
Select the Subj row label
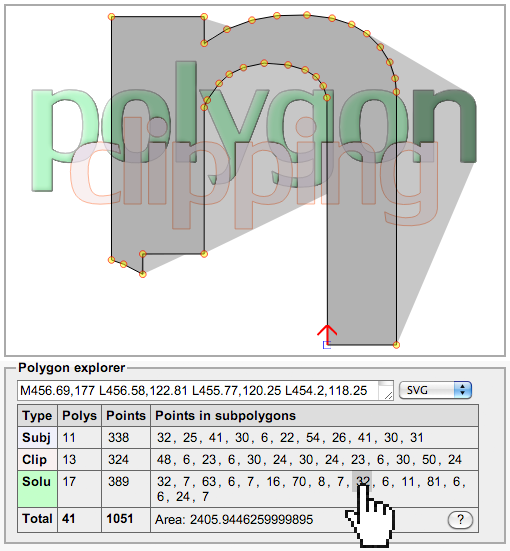[37, 437]
